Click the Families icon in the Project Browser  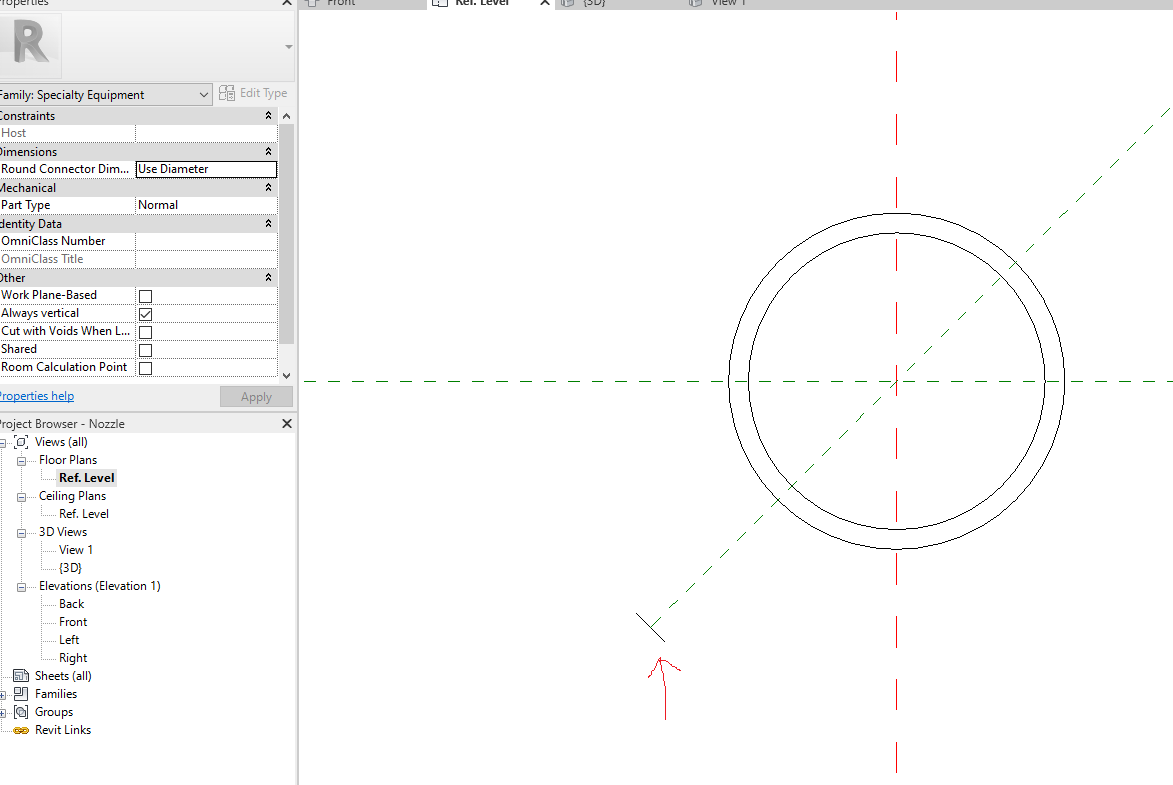pos(20,693)
